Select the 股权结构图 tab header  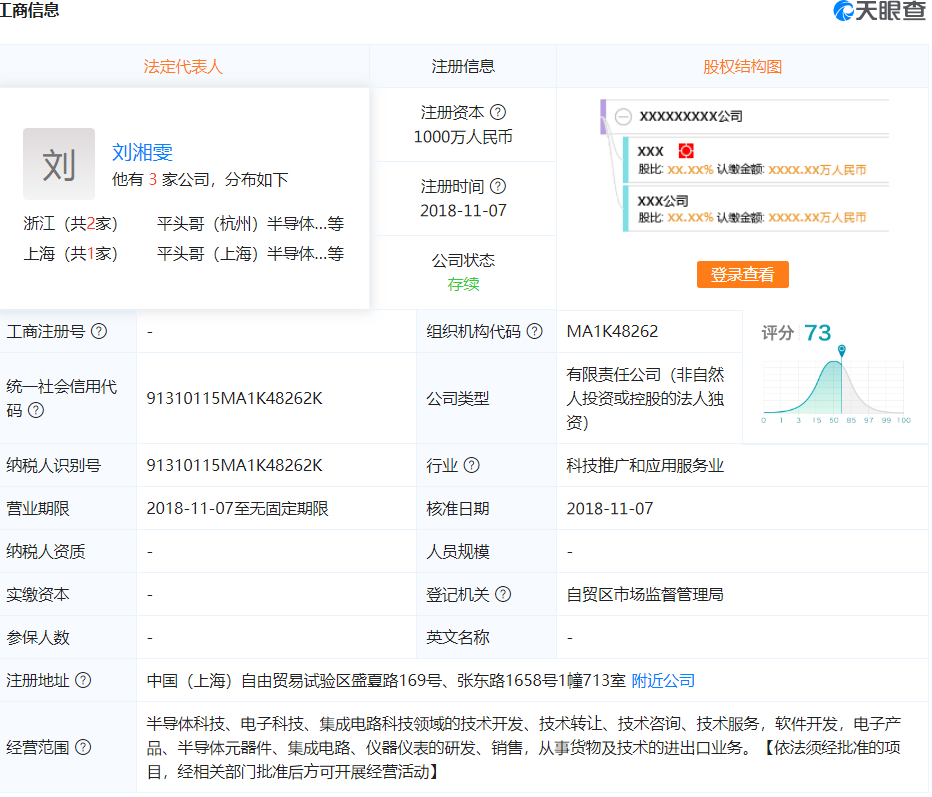742,67
